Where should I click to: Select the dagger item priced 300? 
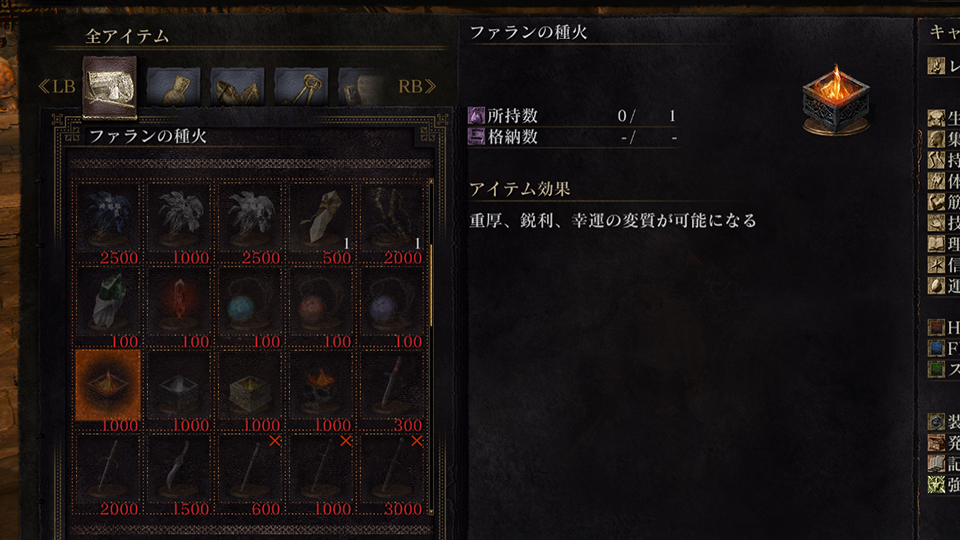tap(392, 386)
